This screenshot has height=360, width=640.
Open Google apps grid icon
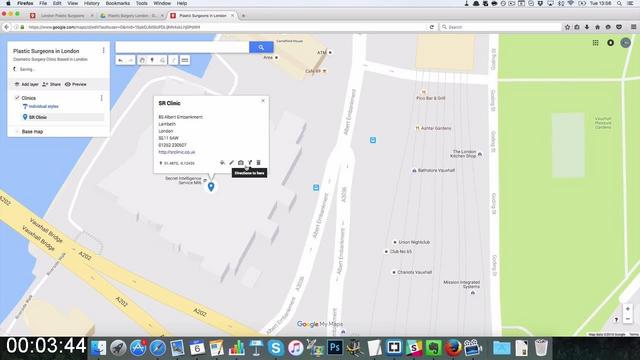[x=596, y=43]
